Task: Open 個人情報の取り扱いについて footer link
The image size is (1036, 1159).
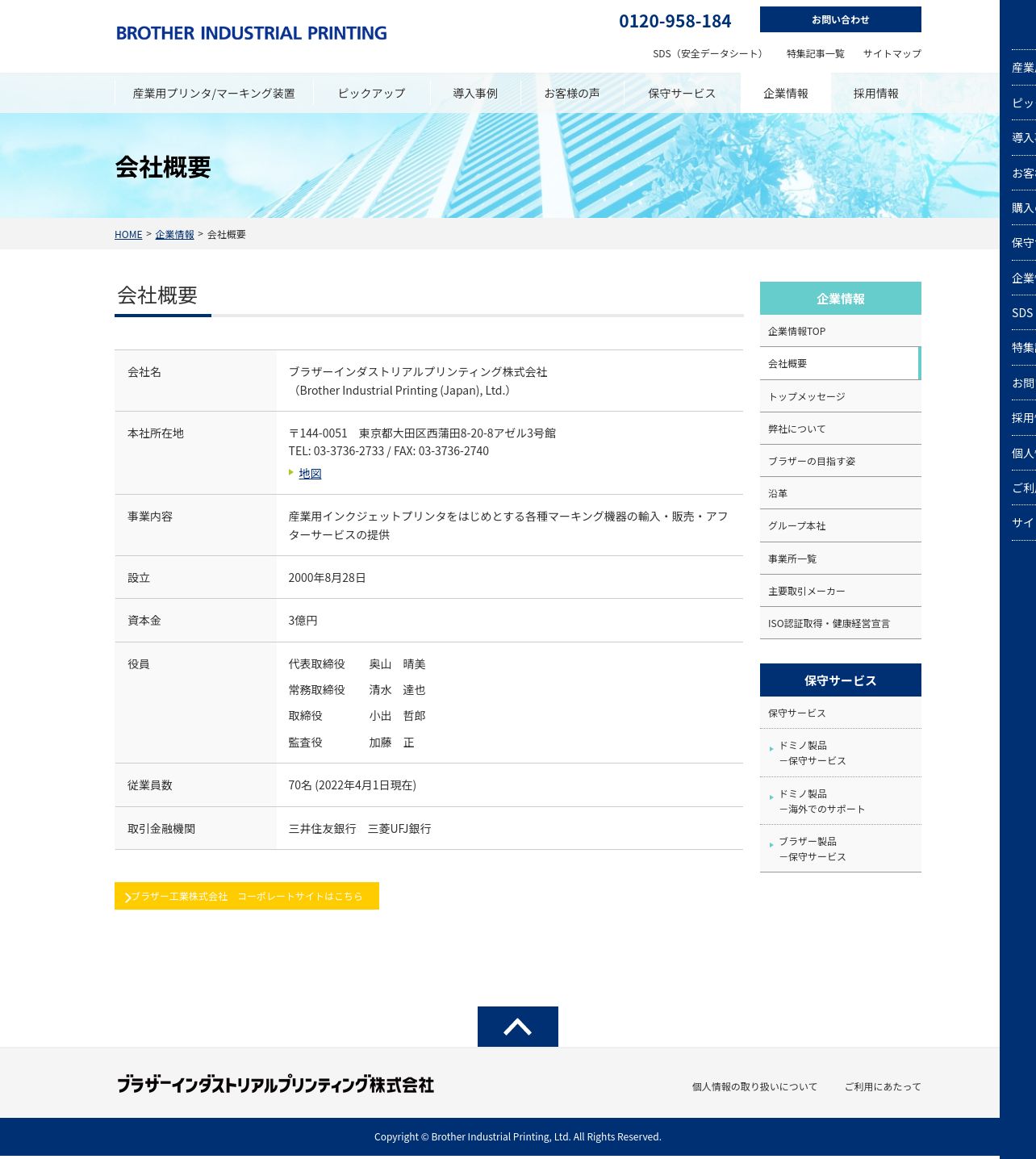Action: (x=754, y=1086)
